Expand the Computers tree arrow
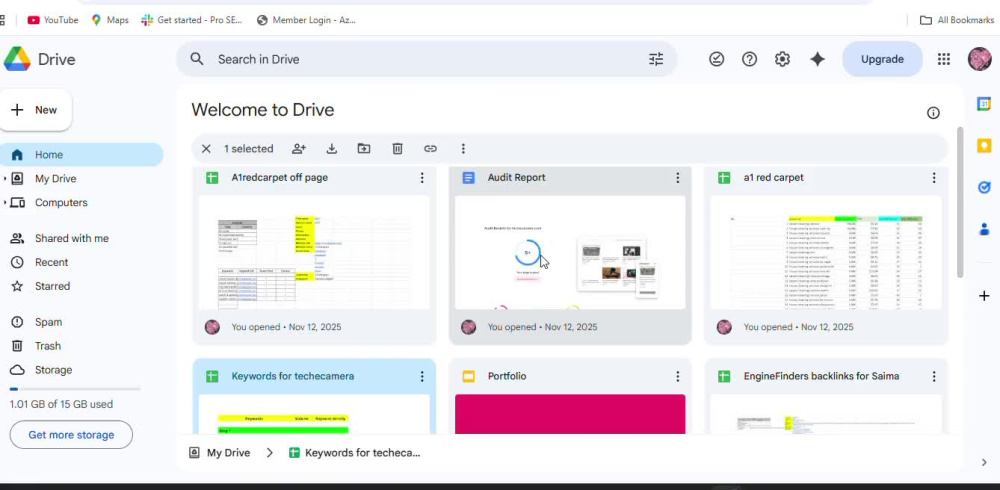 point(5,202)
